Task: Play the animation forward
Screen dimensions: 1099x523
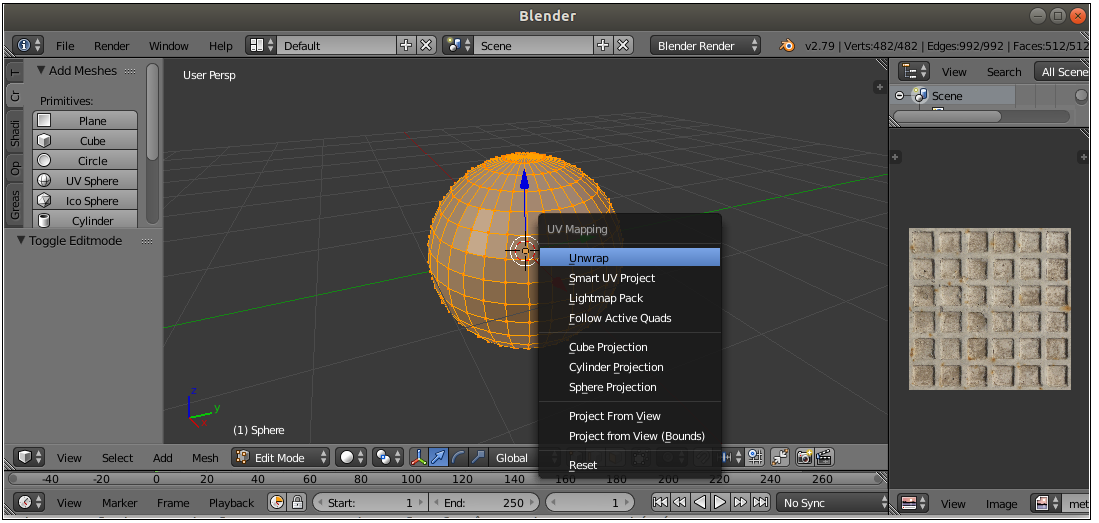Action: [x=720, y=503]
